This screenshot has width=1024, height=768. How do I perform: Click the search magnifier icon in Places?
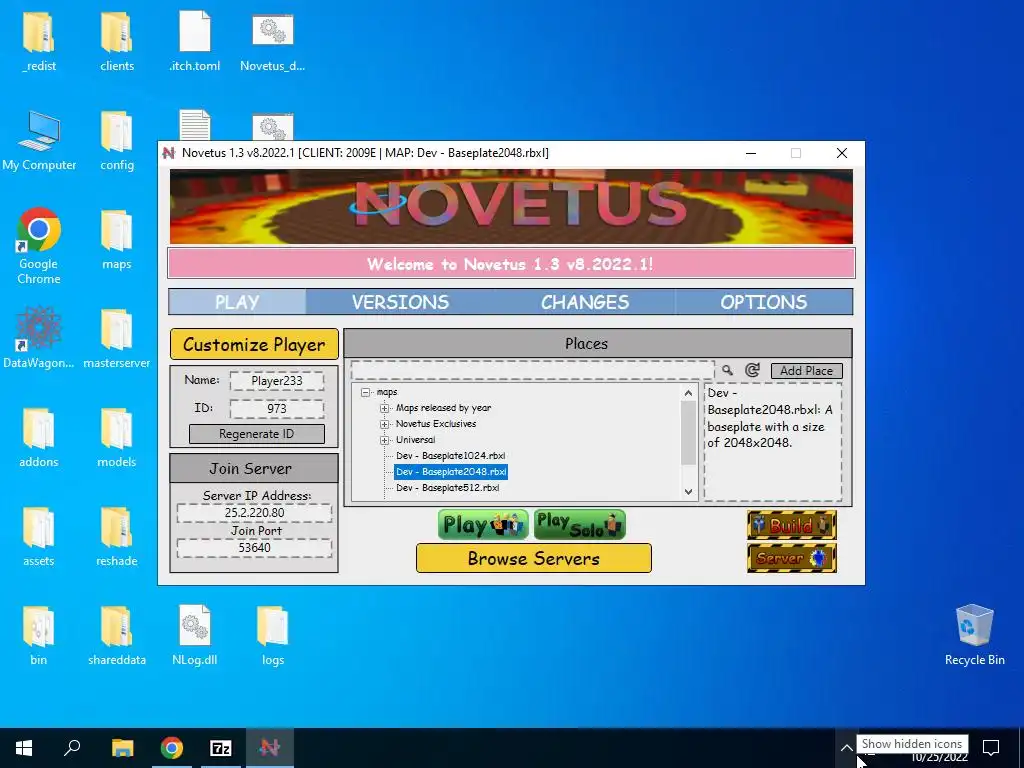tap(727, 370)
